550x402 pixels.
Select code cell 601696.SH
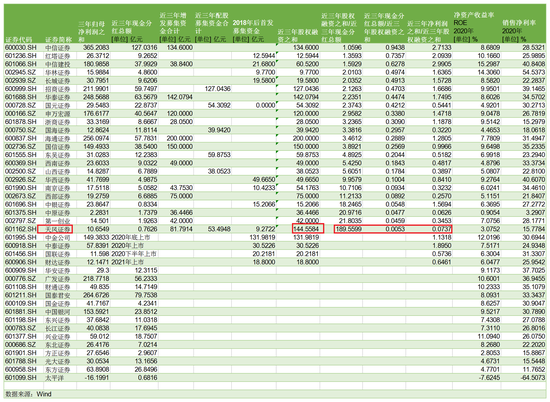pos(21,204)
